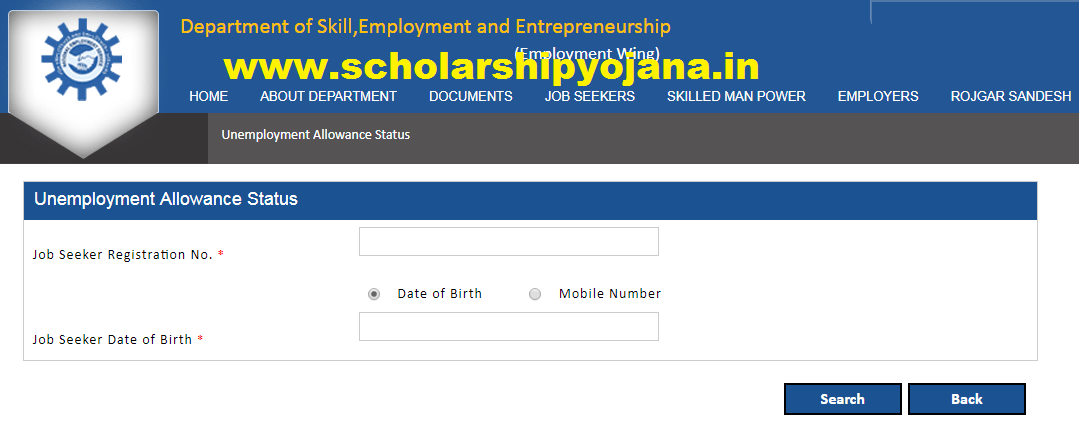Click the Department of Skill, Employment title

click(425, 27)
